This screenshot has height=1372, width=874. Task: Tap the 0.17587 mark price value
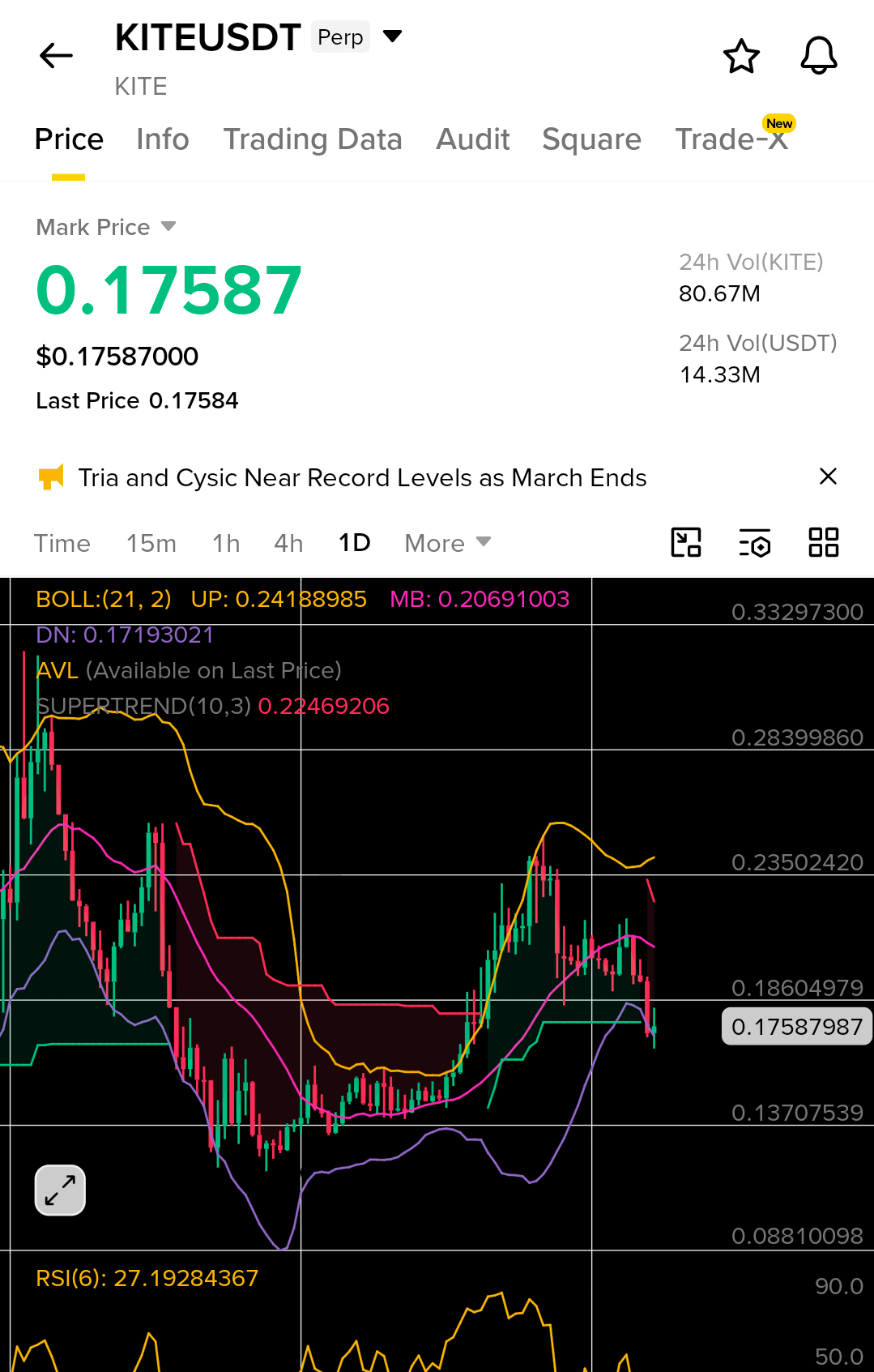168,289
